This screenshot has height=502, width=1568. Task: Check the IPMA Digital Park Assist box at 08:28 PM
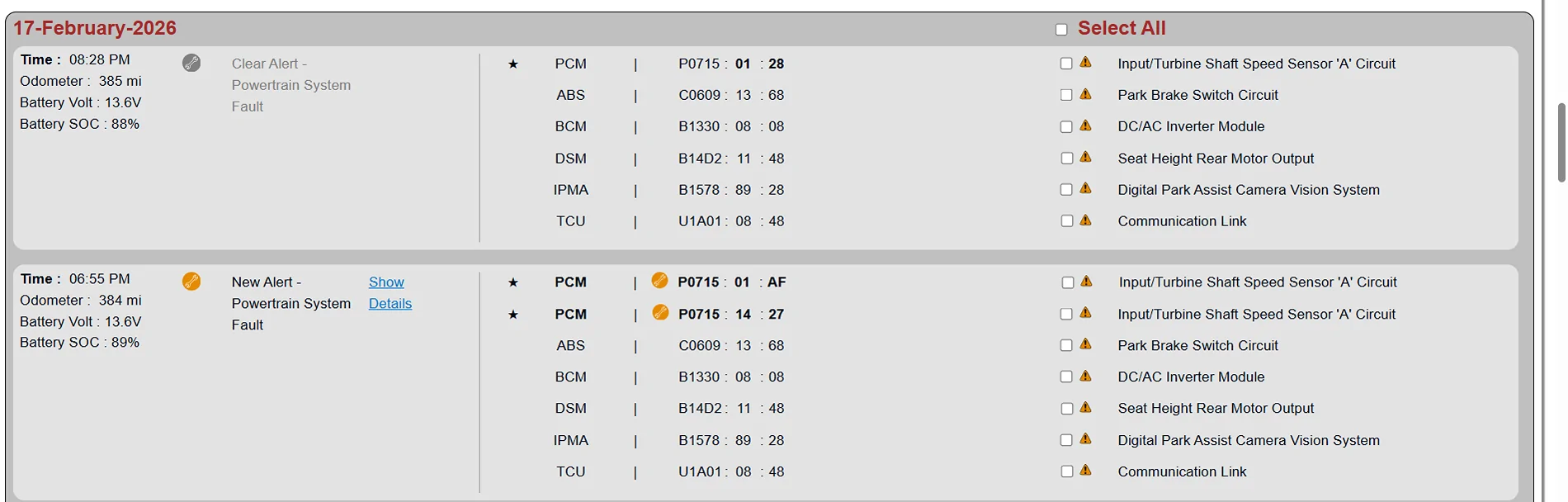click(1066, 190)
